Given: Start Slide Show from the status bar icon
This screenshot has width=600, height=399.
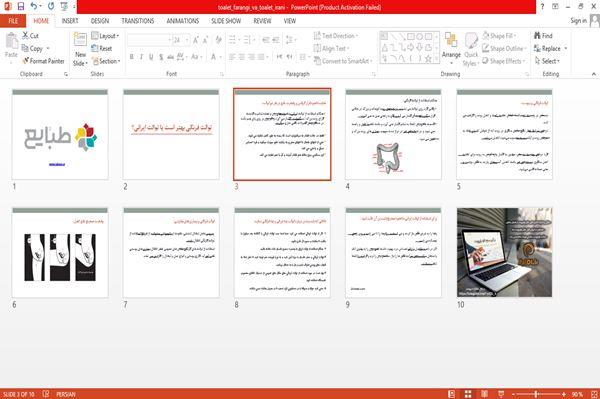Looking at the screenshot, I should point(501,394).
